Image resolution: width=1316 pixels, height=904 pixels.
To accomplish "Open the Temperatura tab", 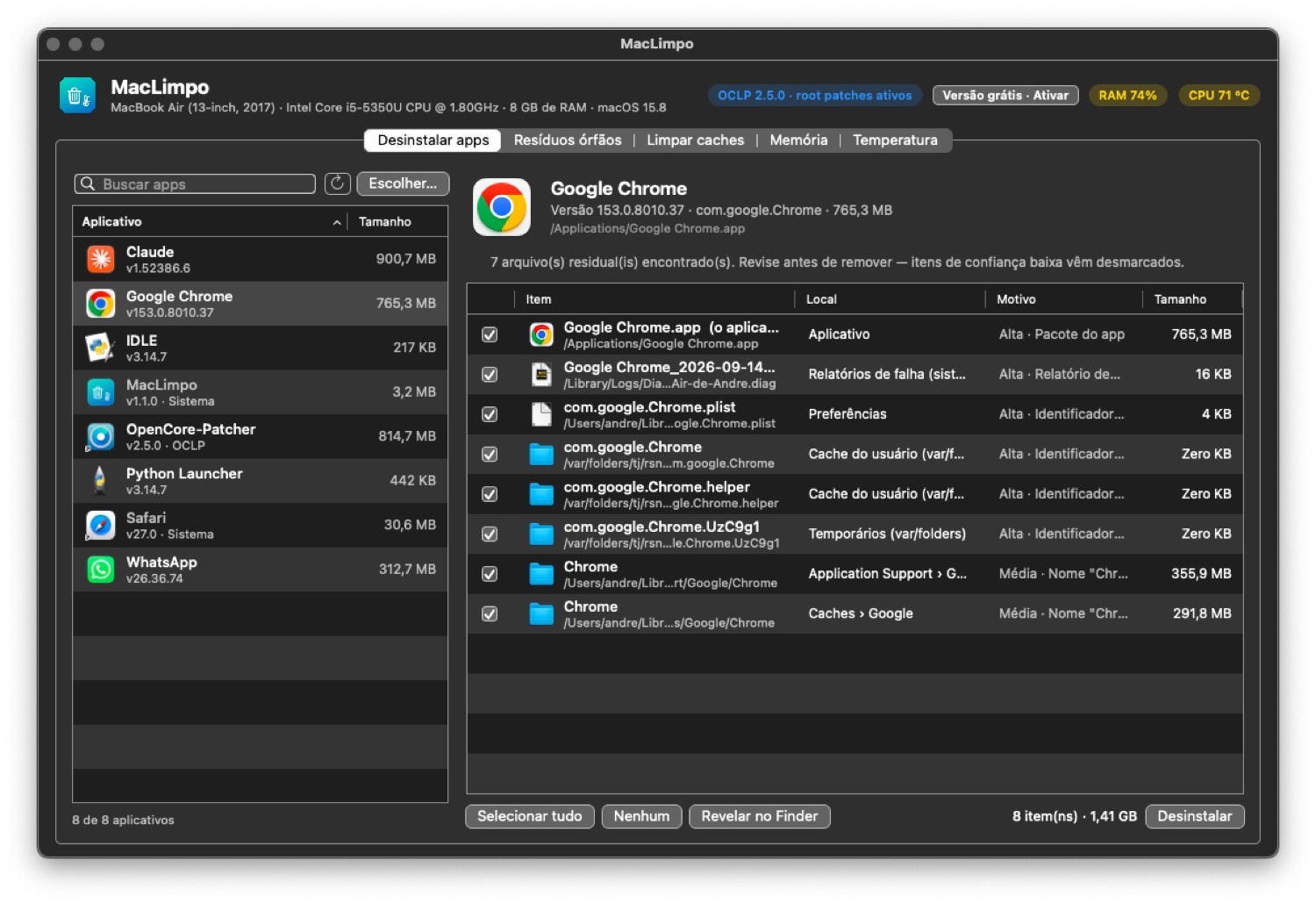I will tap(896, 140).
